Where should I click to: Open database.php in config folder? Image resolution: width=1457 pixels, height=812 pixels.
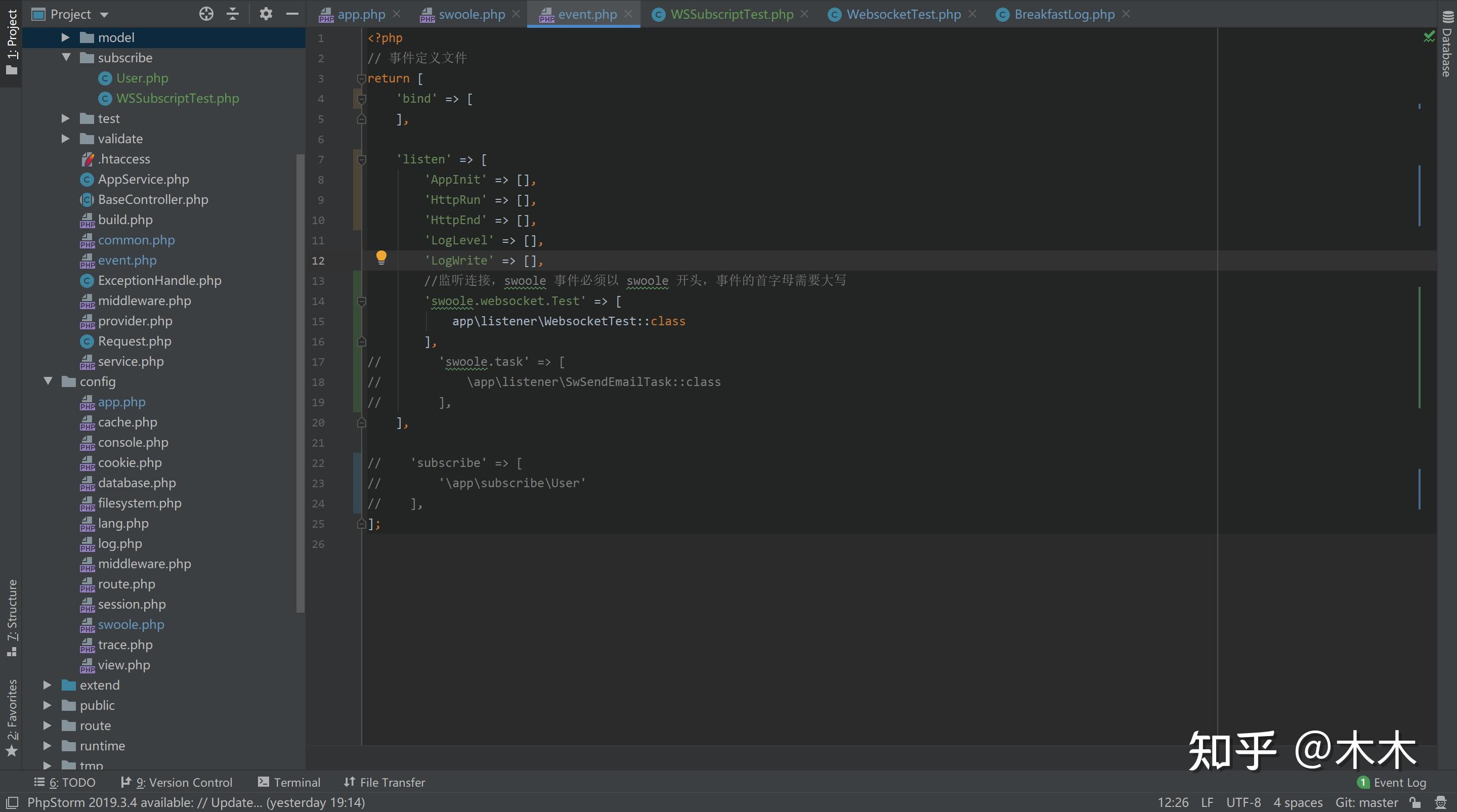tap(136, 483)
